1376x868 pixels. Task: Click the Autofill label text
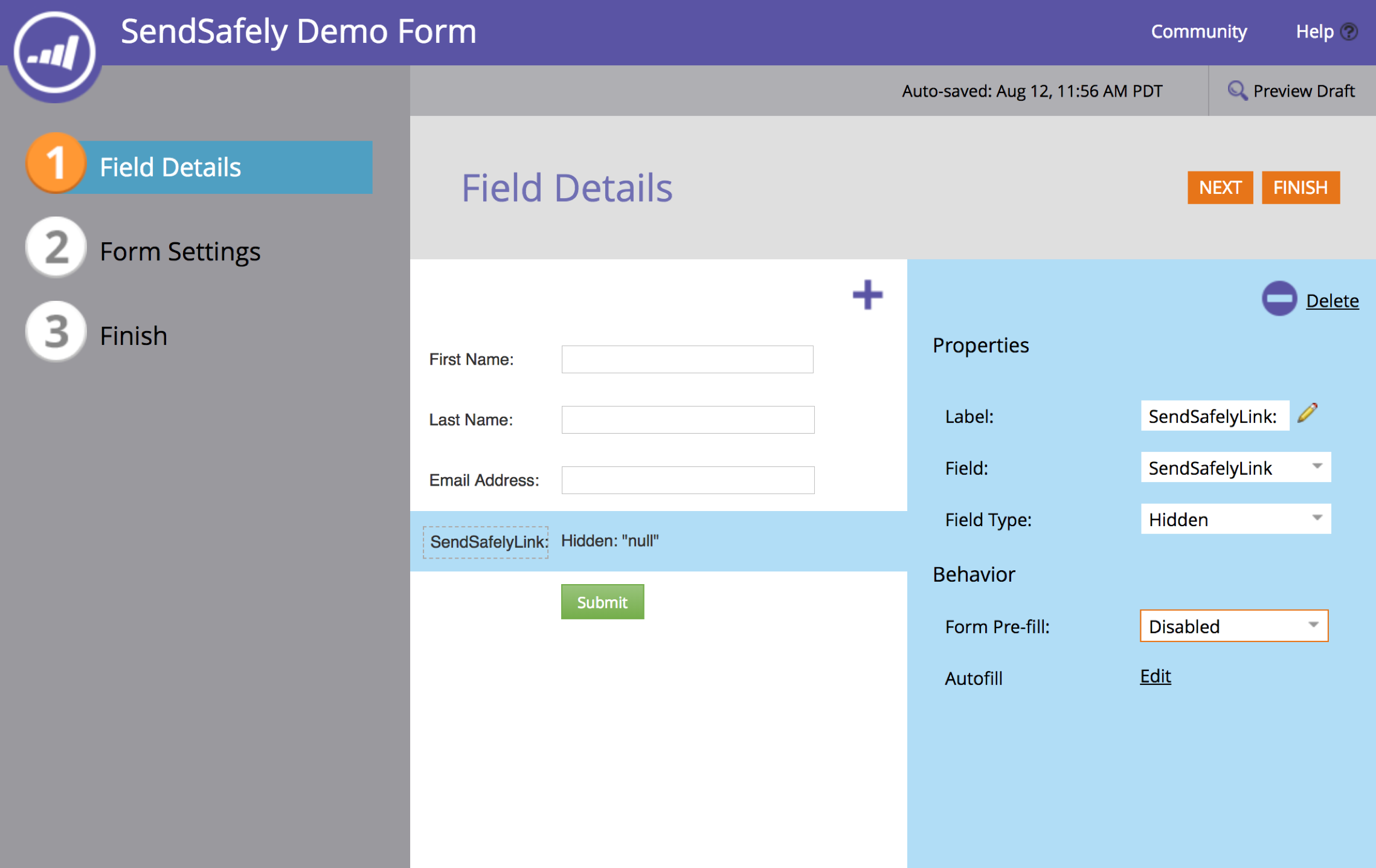(x=974, y=678)
